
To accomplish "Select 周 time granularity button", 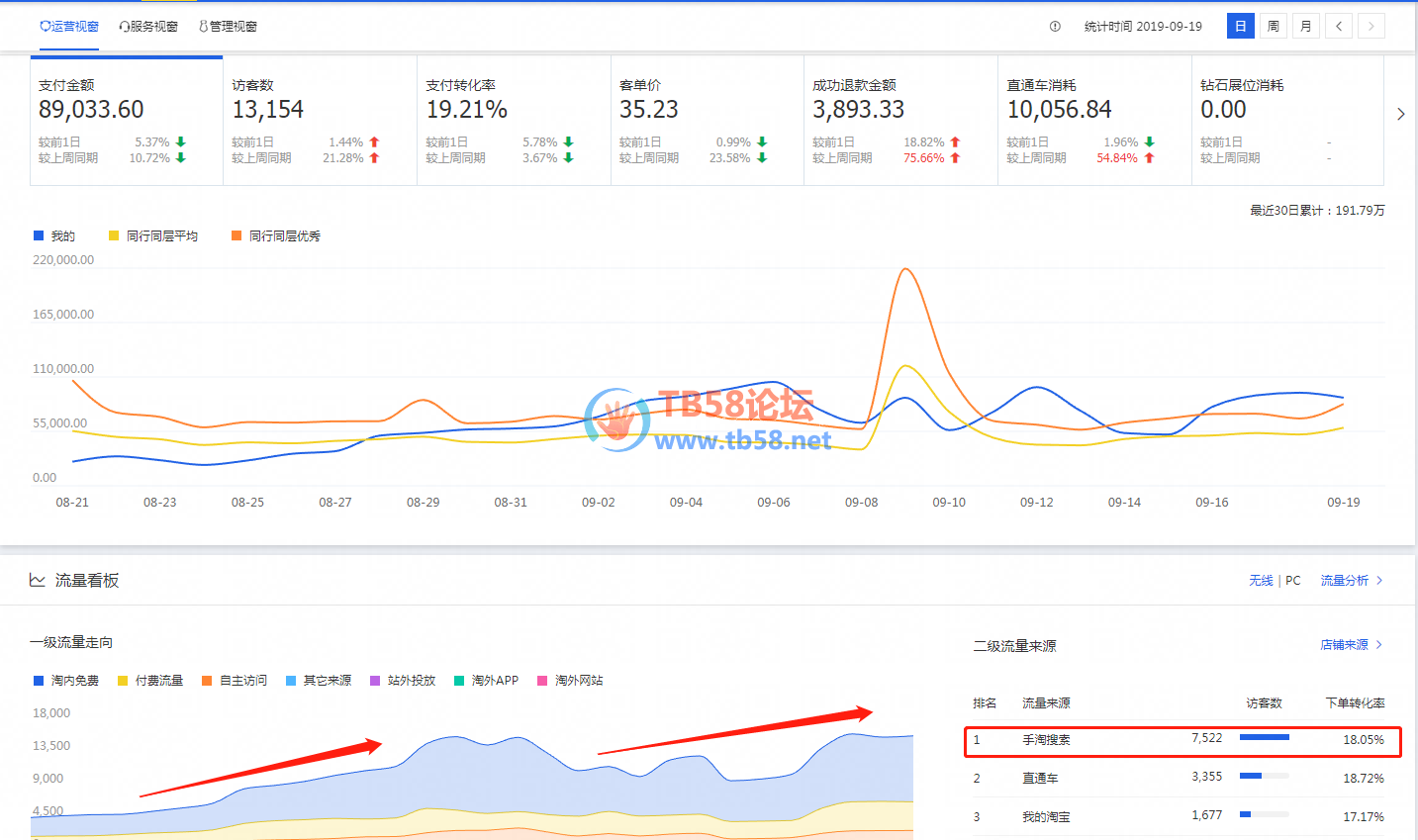I will click(1274, 26).
